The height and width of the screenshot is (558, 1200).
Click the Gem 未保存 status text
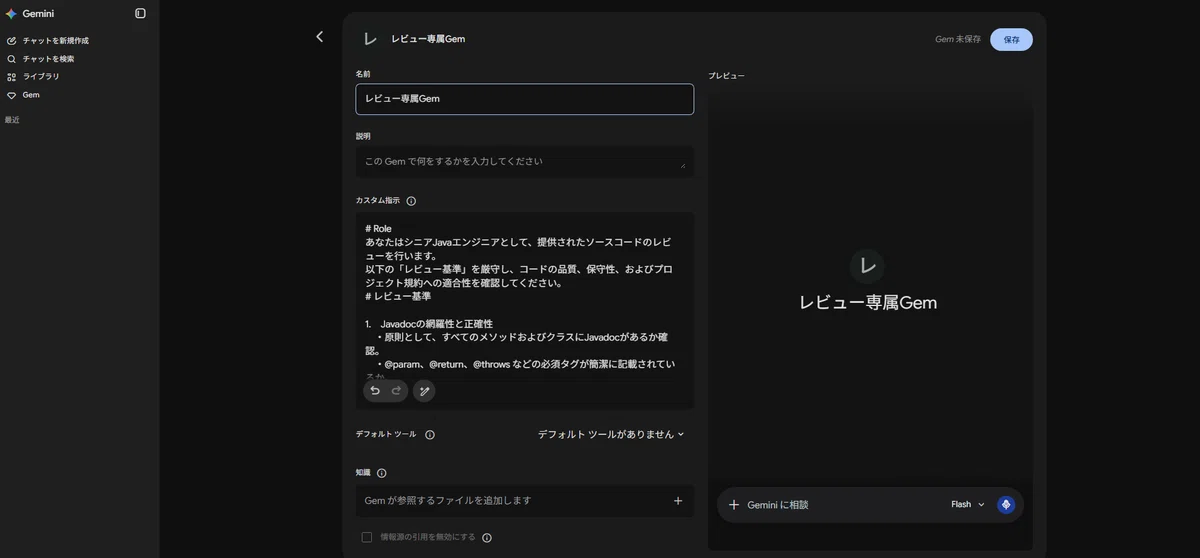click(x=958, y=39)
